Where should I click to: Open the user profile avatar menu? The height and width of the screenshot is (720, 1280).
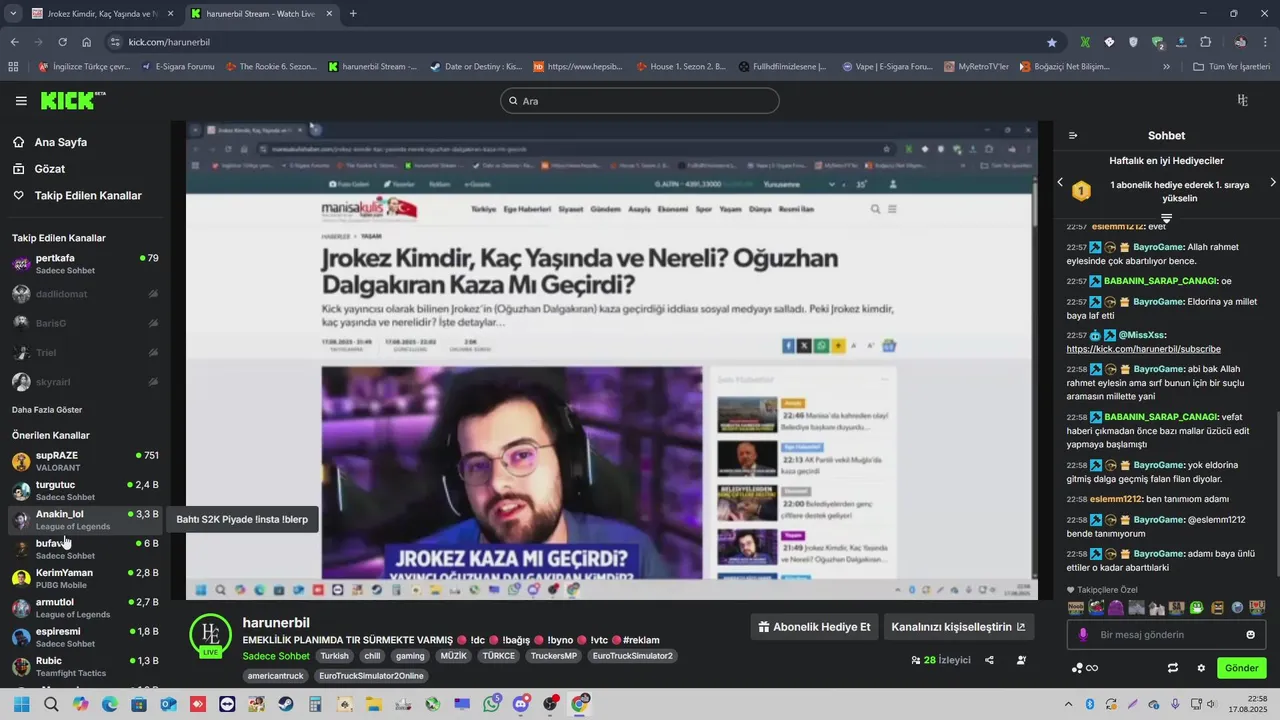click(1242, 100)
